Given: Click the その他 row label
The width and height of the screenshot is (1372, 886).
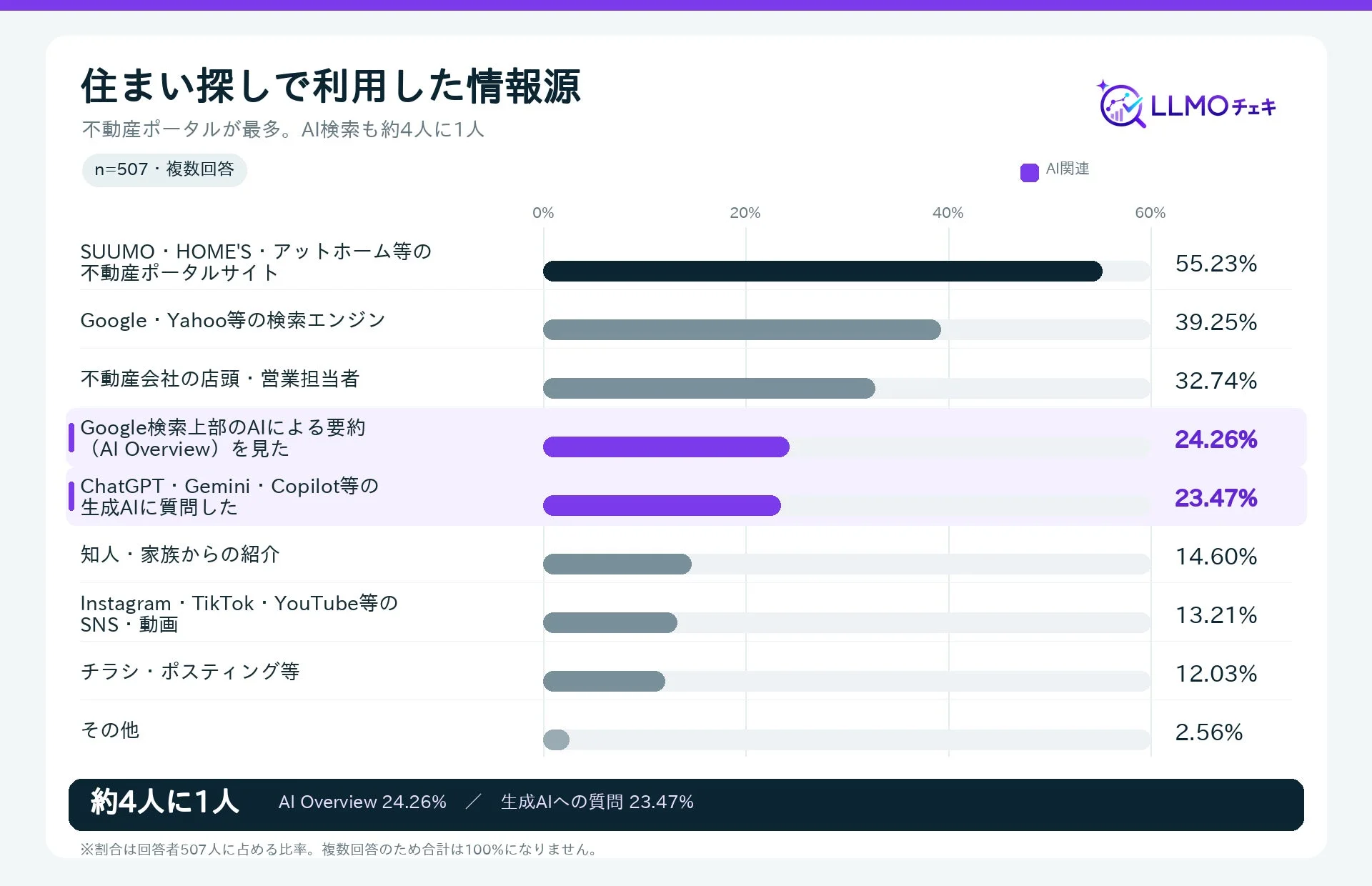Looking at the screenshot, I should click(x=110, y=730).
